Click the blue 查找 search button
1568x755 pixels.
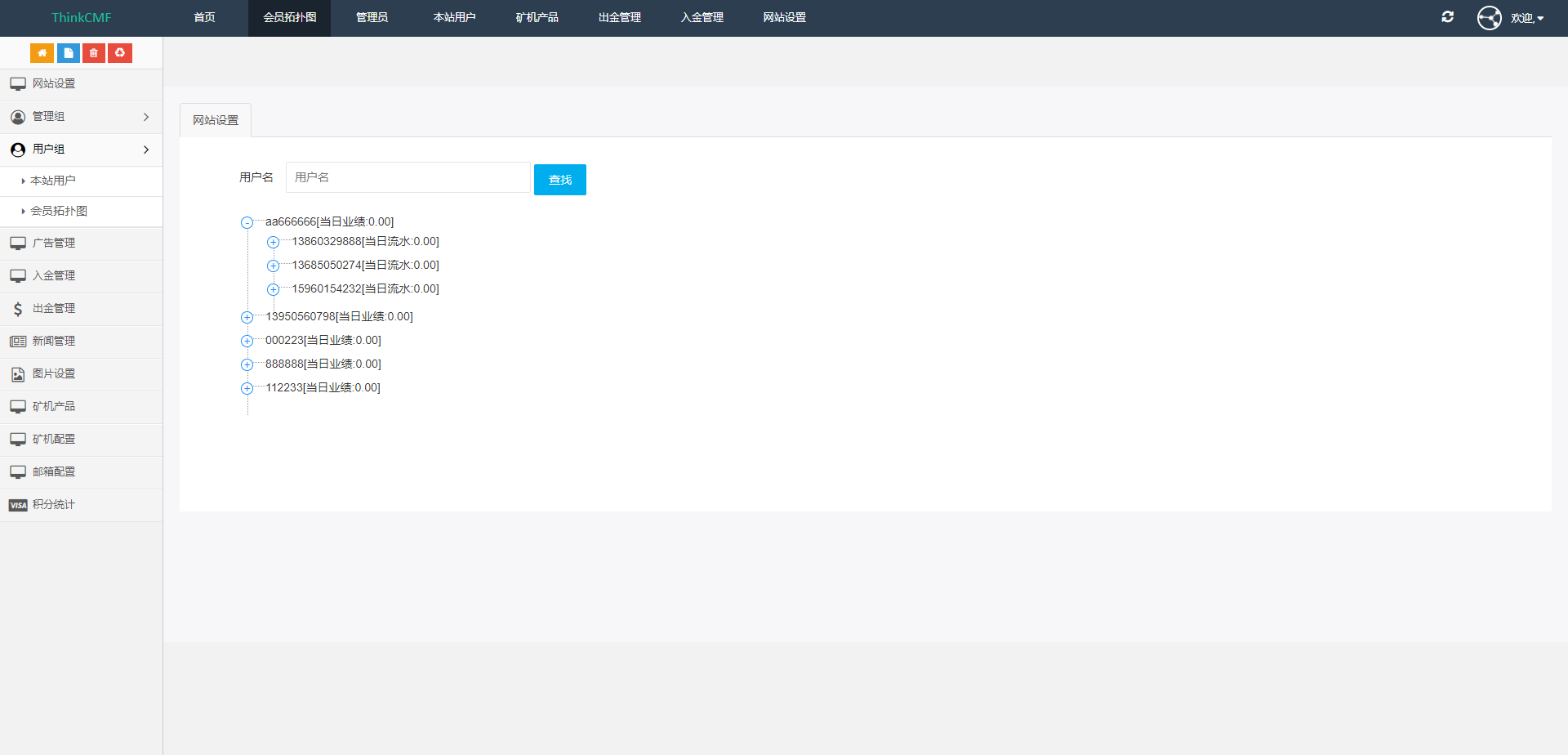(x=559, y=180)
